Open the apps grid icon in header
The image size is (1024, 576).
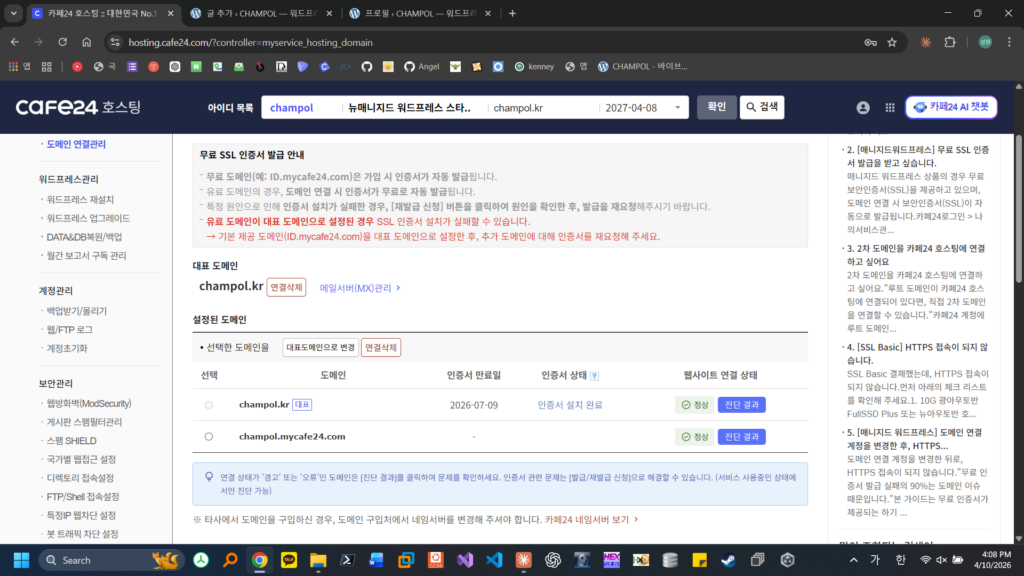(x=890, y=108)
